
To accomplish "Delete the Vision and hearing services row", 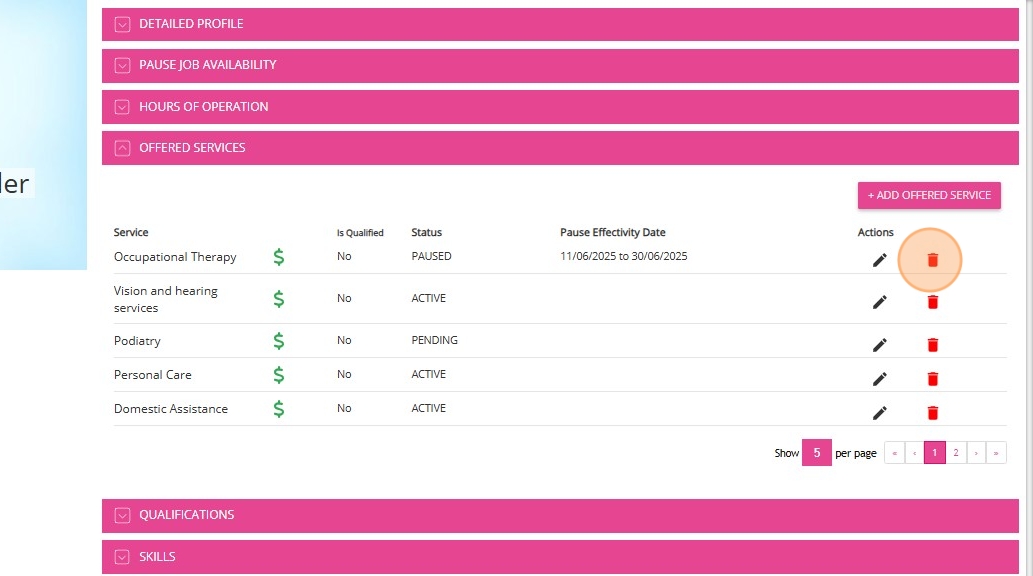I will coord(932,302).
